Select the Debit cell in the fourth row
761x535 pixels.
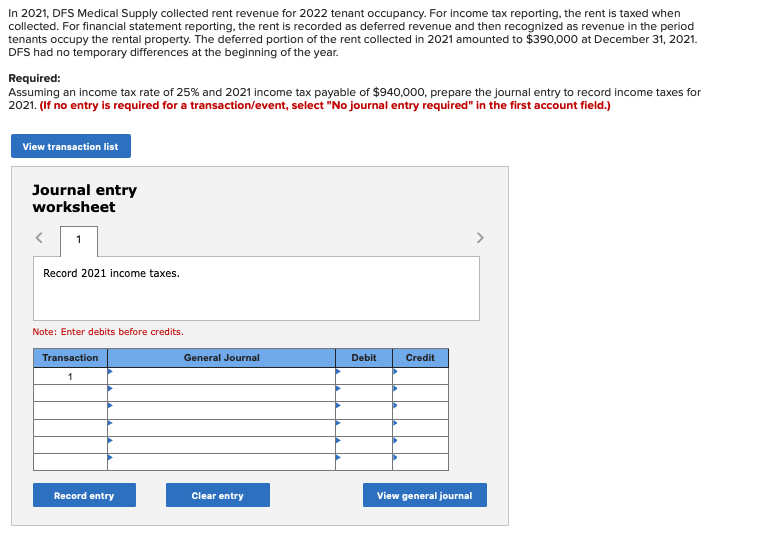coord(364,428)
